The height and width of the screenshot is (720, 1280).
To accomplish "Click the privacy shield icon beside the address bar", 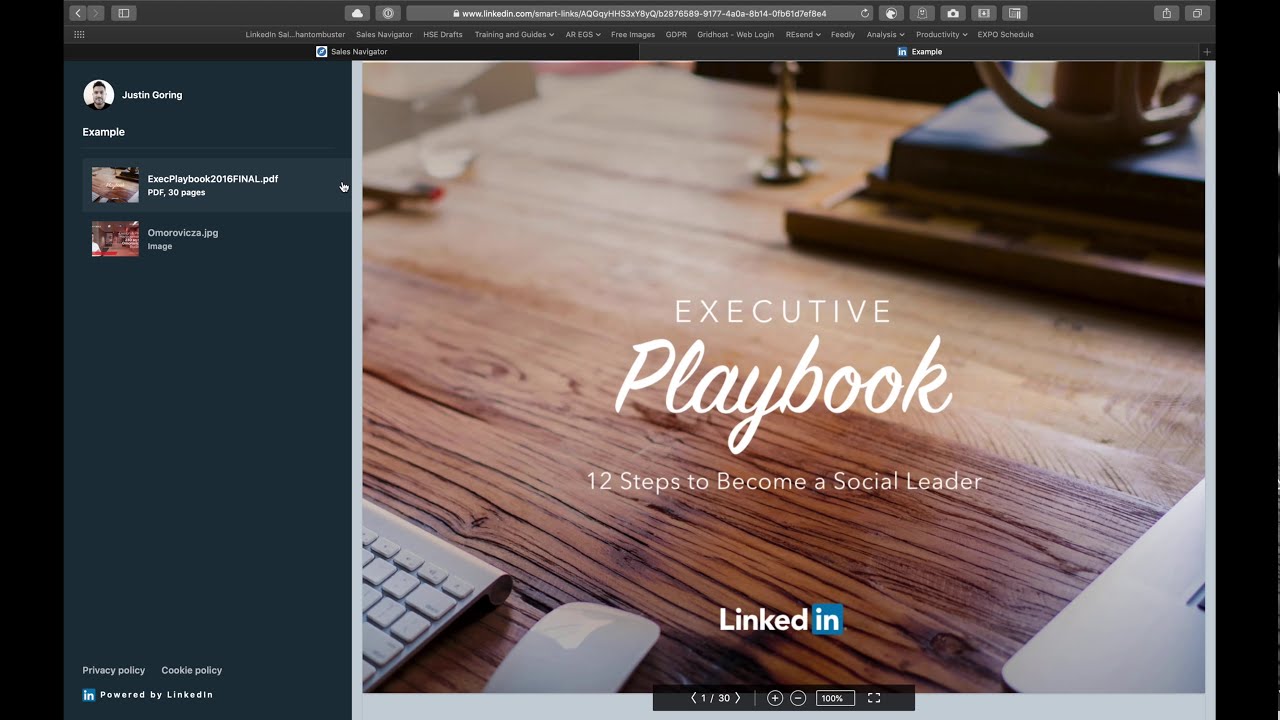I will point(388,13).
